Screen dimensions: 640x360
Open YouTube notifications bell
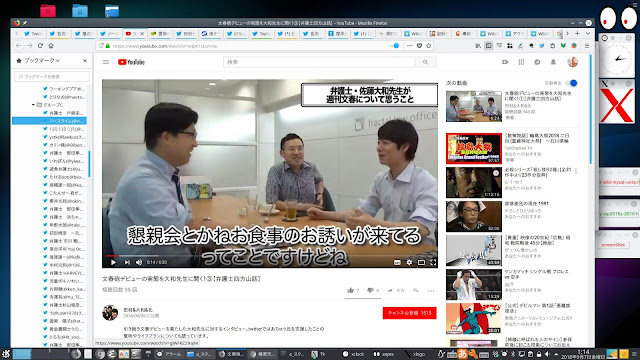[553, 62]
